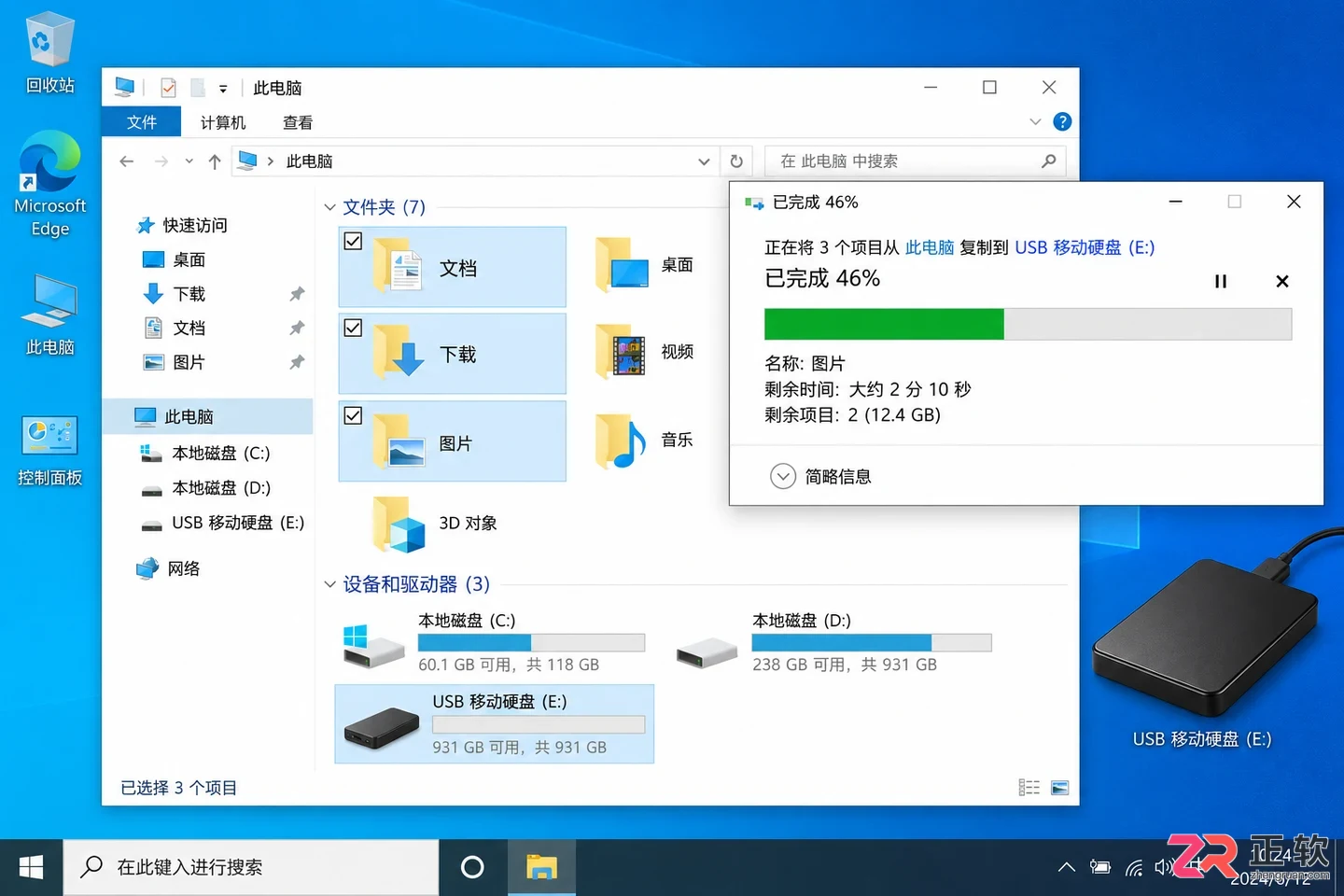Uncheck the 下载 folder checkbox
1344x896 pixels.
click(353, 328)
